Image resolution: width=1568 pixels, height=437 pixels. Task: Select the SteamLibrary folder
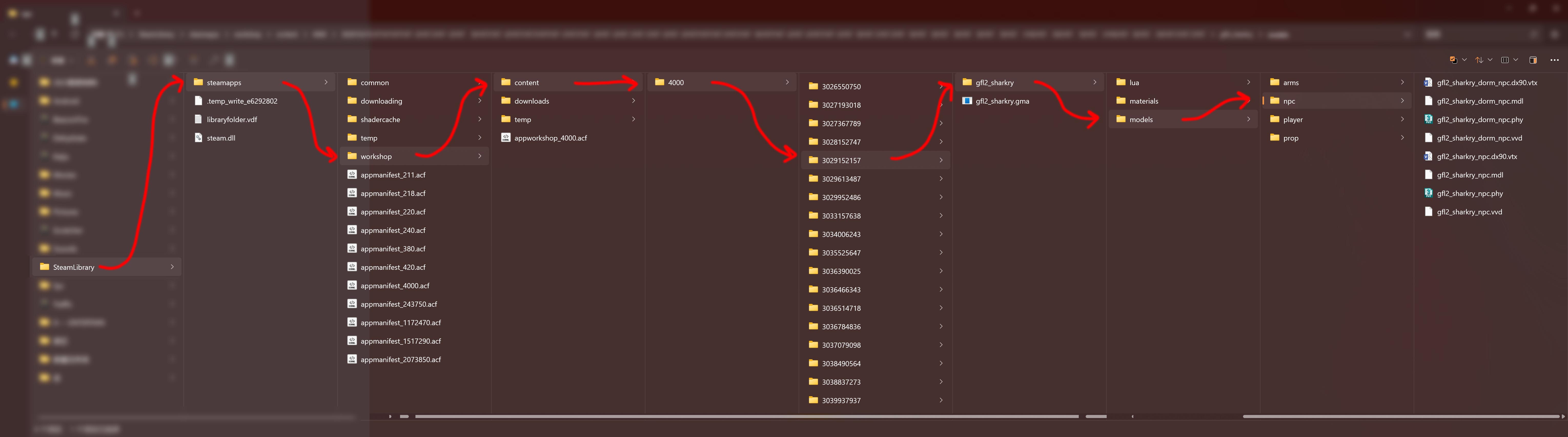(73, 267)
